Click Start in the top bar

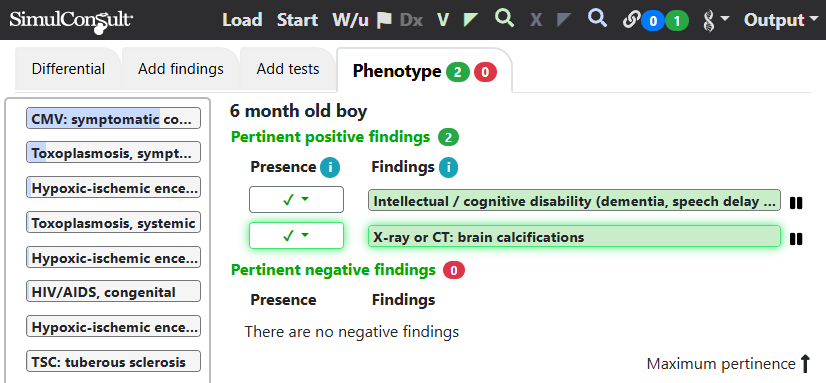pyautogui.click(x=298, y=20)
